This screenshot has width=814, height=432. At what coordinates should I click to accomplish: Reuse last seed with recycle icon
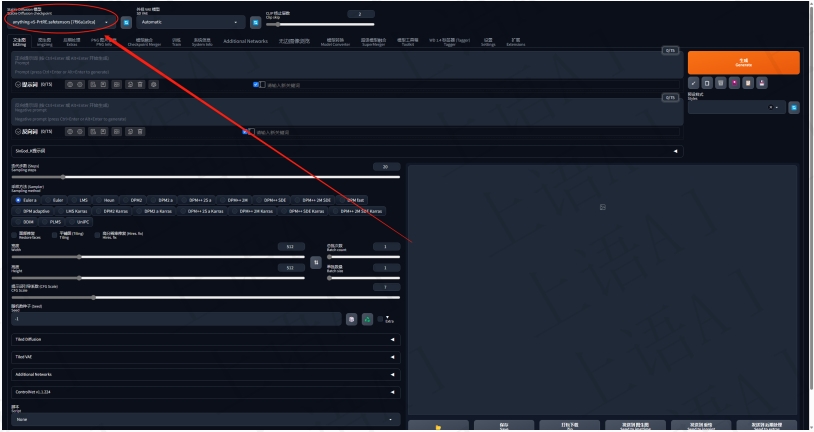367,319
